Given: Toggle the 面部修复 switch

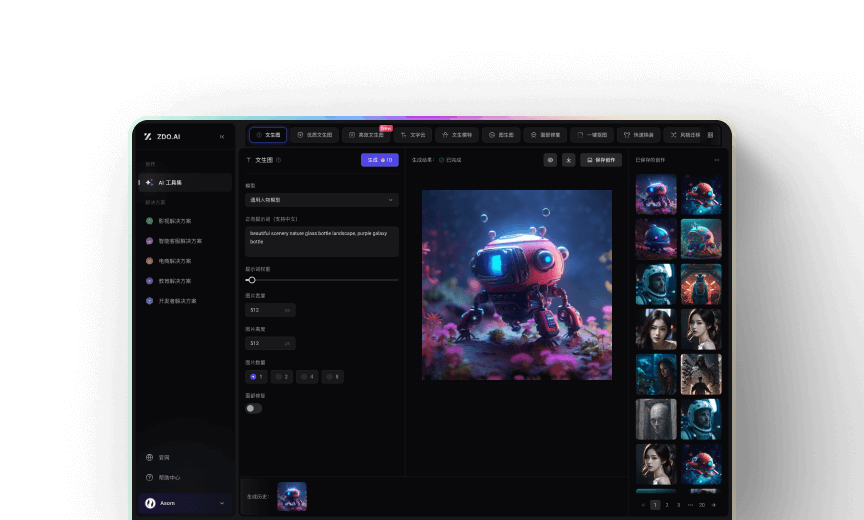Looking at the screenshot, I should pos(254,408).
